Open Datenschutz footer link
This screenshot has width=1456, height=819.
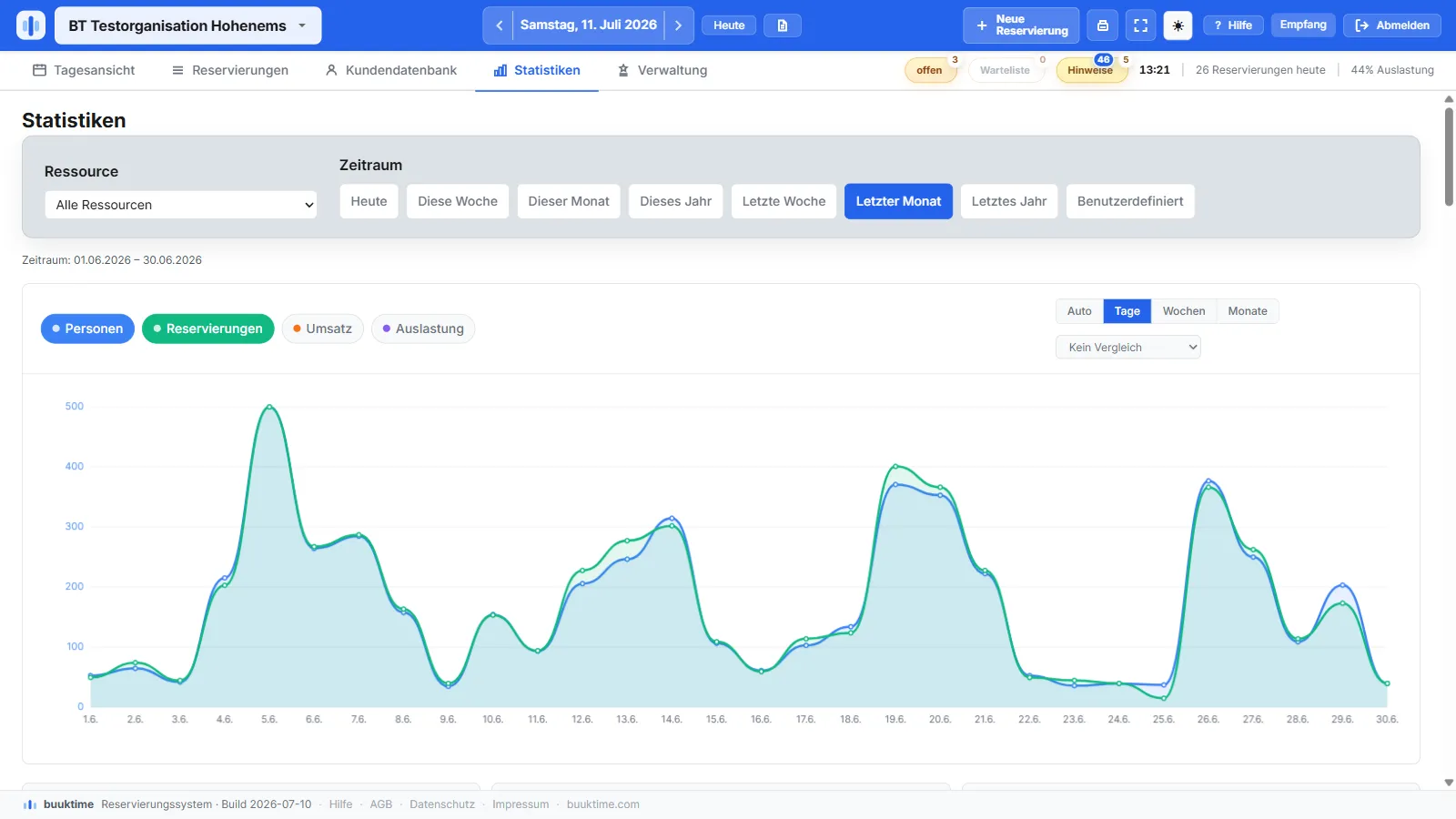coord(442,804)
